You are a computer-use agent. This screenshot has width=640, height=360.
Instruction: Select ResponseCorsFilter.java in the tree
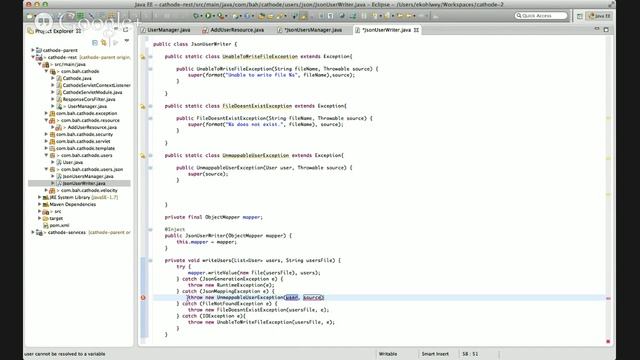[89, 99]
